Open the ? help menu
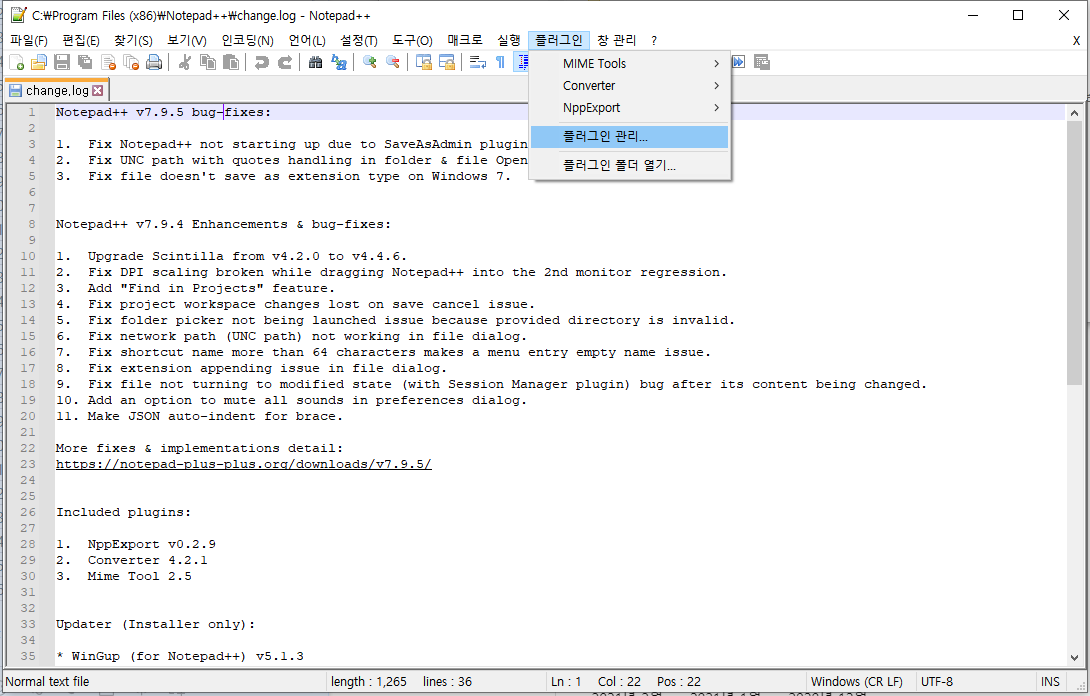 point(653,40)
